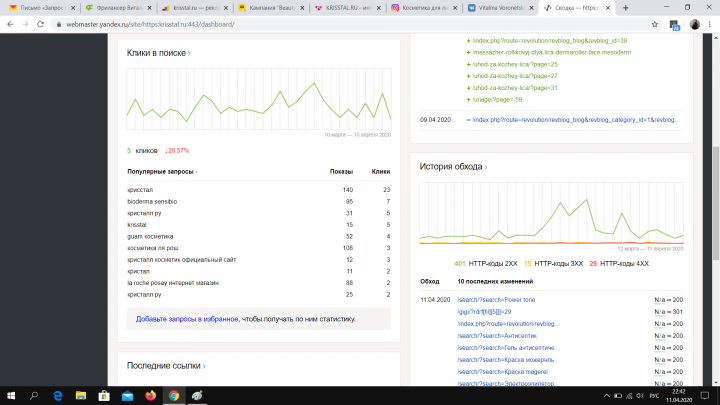This screenshot has width=720, height=405.
Task: Open volume control in system tray
Action: (640, 396)
